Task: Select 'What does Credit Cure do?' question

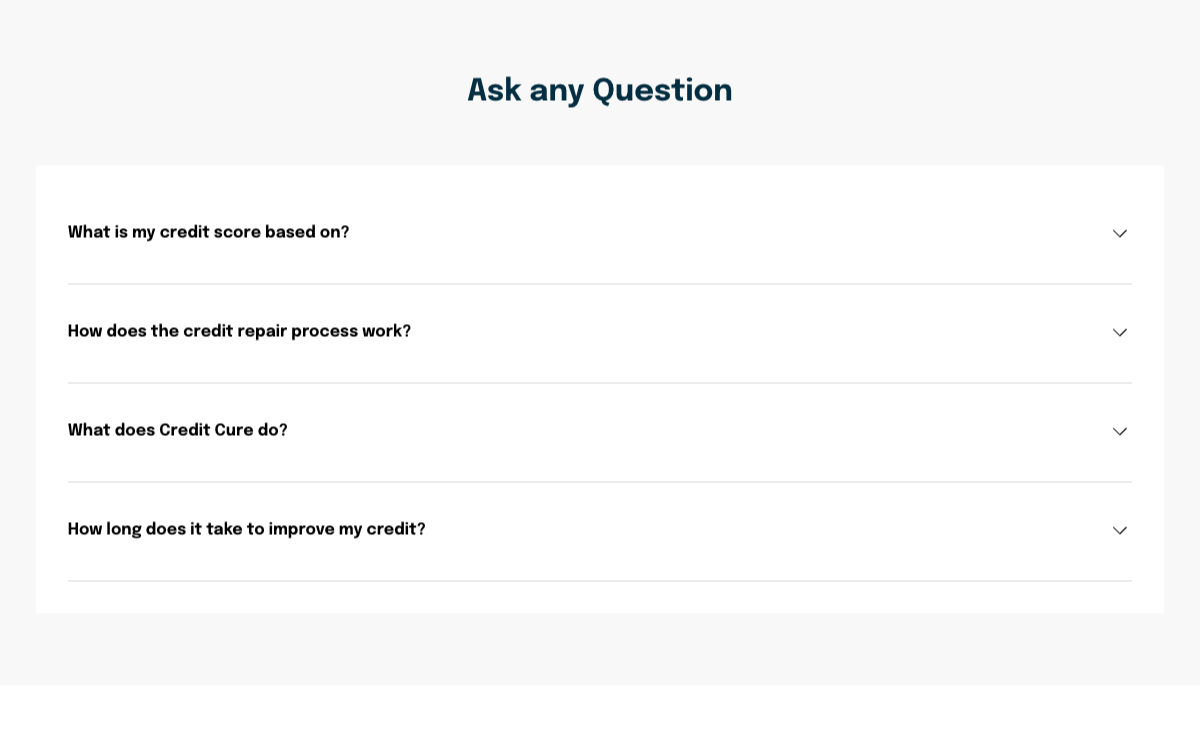Action: click(x=177, y=430)
